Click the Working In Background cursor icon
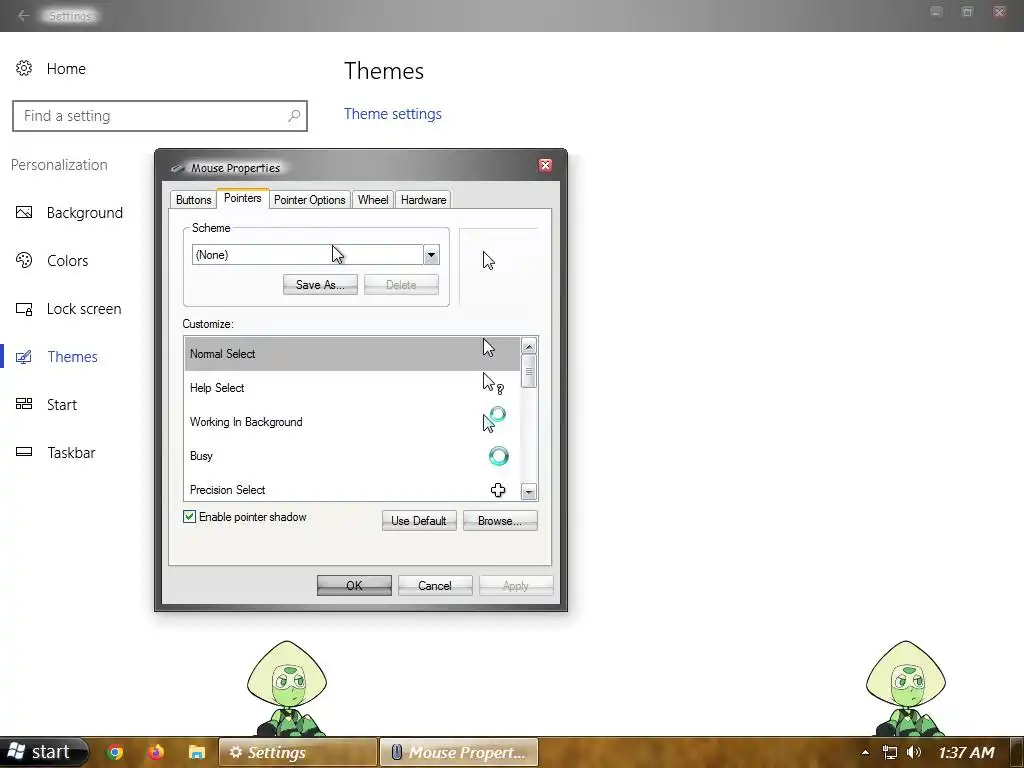The height and width of the screenshot is (768, 1024). click(x=494, y=419)
